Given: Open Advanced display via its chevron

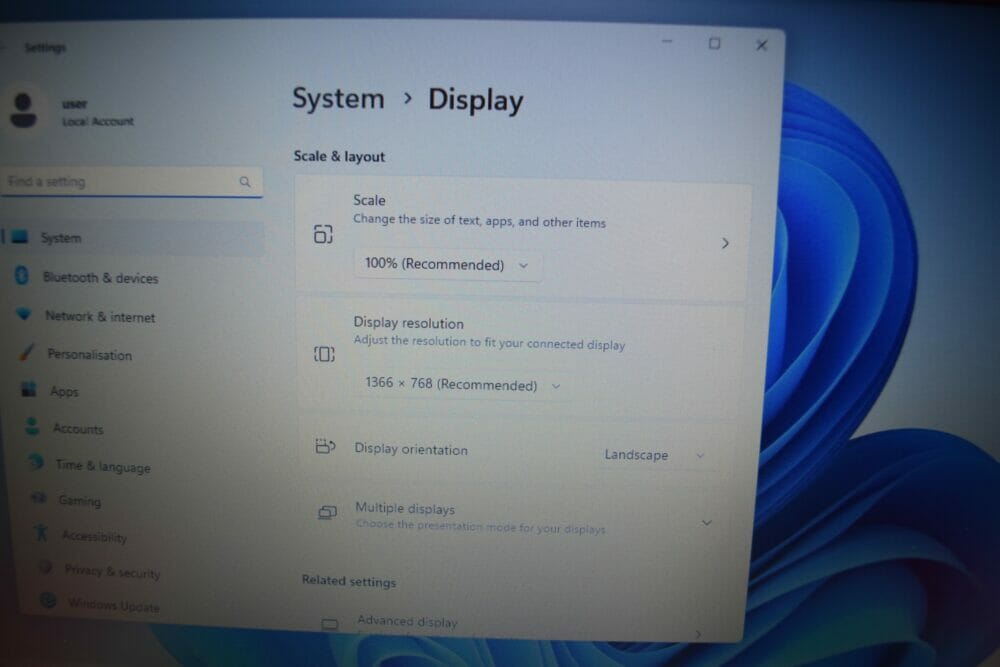Looking at the screenshot, I should (698, 634).
